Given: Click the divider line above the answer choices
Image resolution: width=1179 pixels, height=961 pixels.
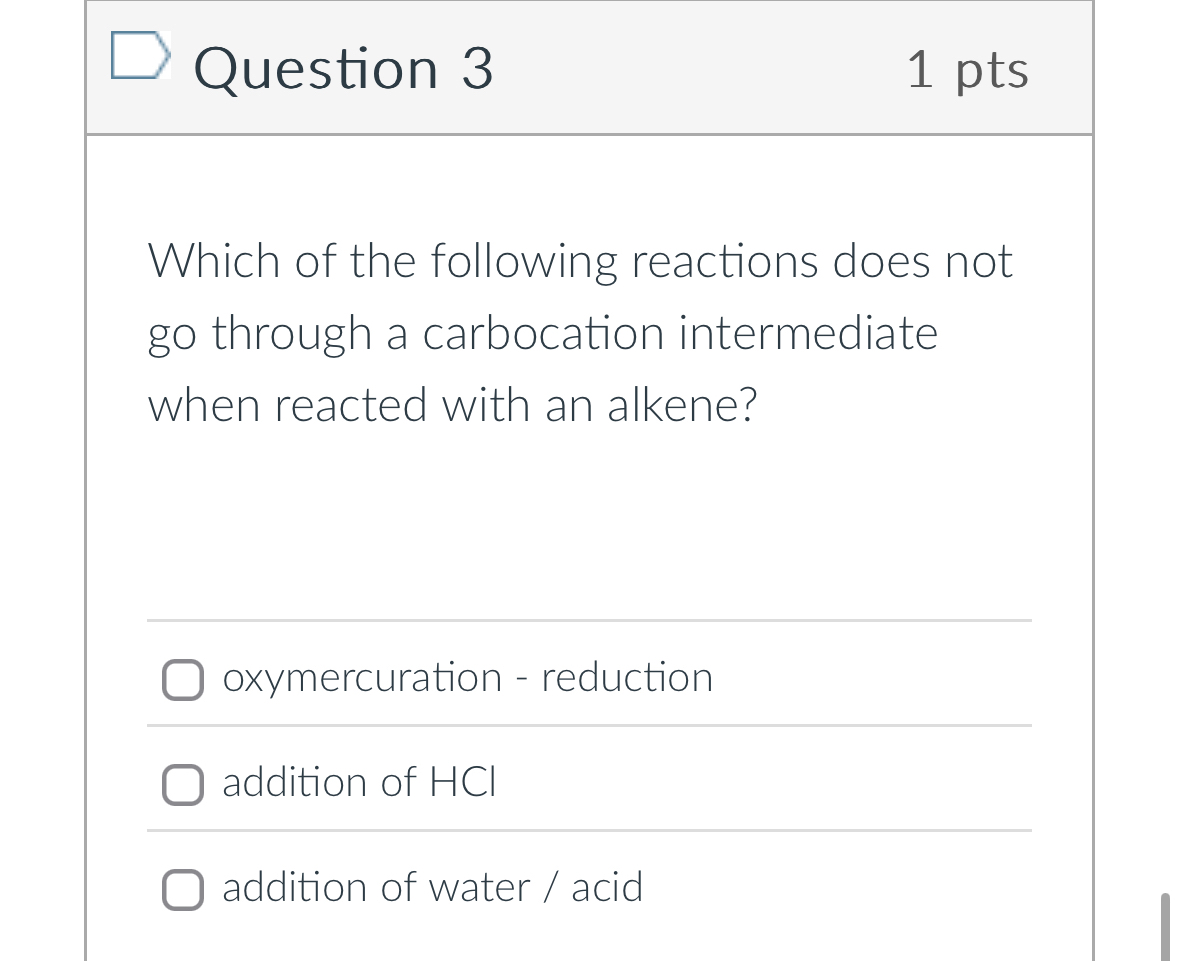Looking at the screenshot, I should (590, 622).
